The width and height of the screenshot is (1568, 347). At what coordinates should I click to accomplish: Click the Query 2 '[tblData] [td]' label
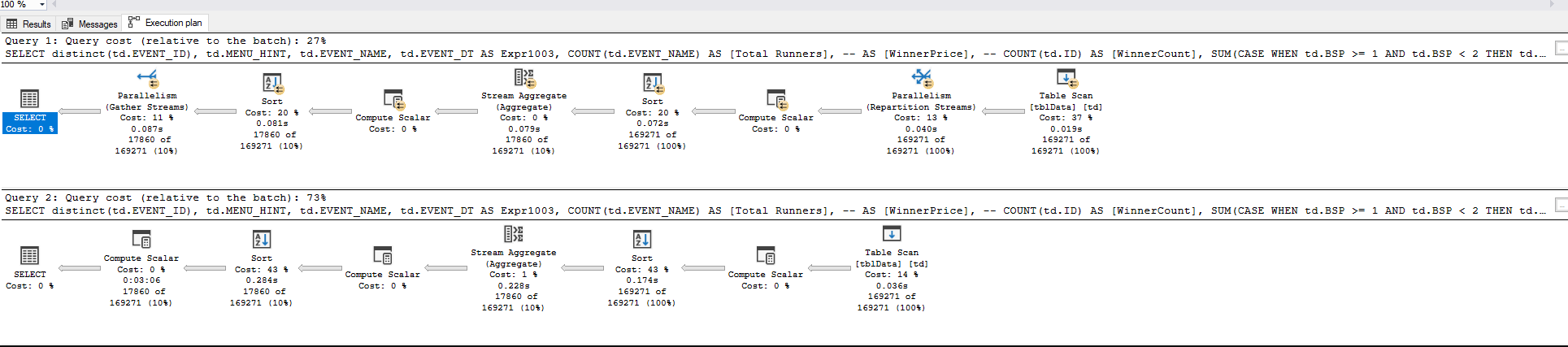(x=892, y=264)
